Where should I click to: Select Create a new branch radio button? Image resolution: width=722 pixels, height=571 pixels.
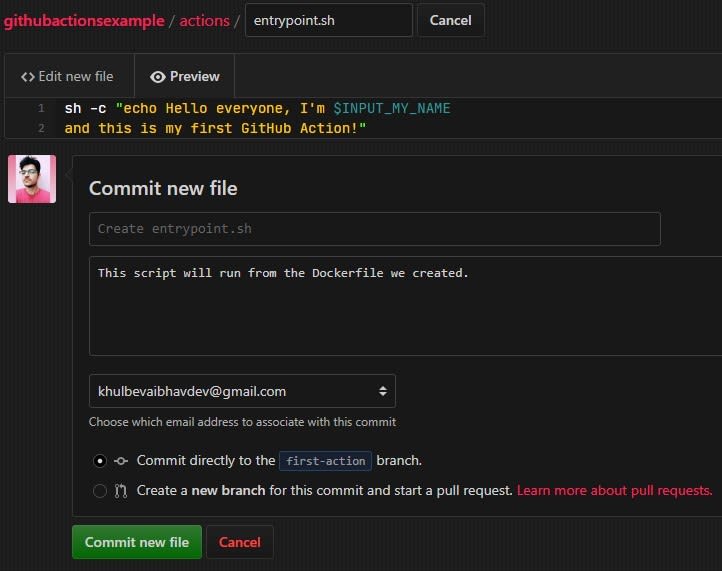pyautogui.click(x=99, y=491)
